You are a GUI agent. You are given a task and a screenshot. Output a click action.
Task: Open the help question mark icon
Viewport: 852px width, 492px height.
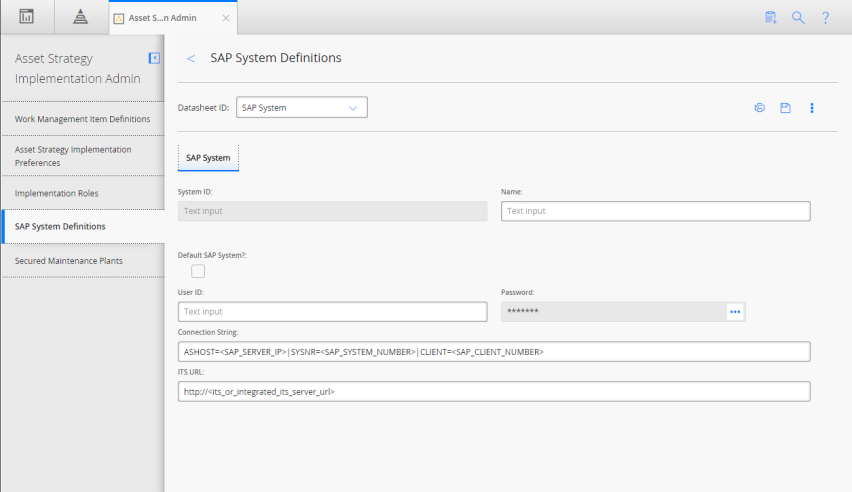(x=825, y=17)
